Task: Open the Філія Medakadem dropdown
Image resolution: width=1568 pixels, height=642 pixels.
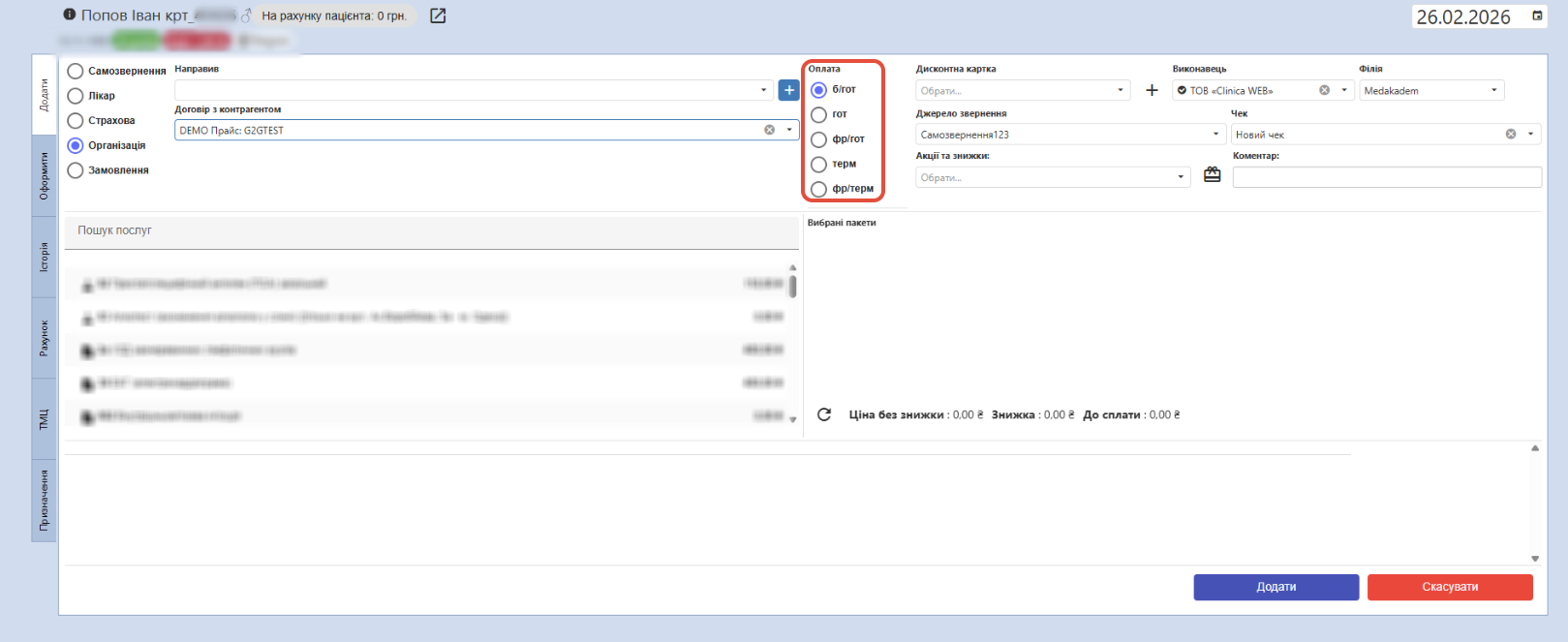Action: coord(1431,90)
